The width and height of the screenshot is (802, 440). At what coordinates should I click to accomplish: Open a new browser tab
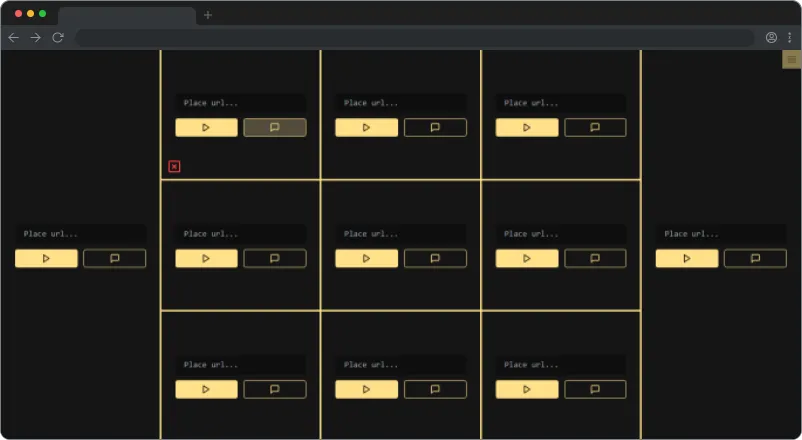pos(208,15)
